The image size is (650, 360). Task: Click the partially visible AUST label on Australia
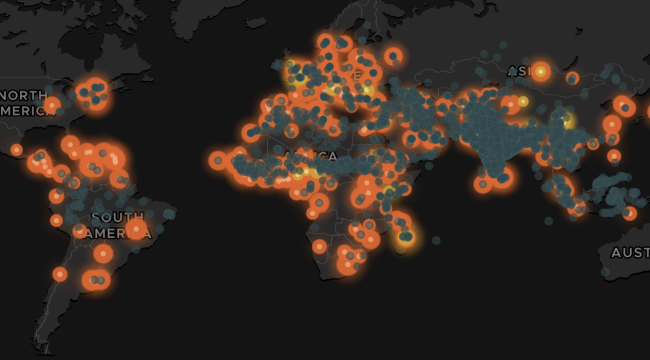click(631, 253)
